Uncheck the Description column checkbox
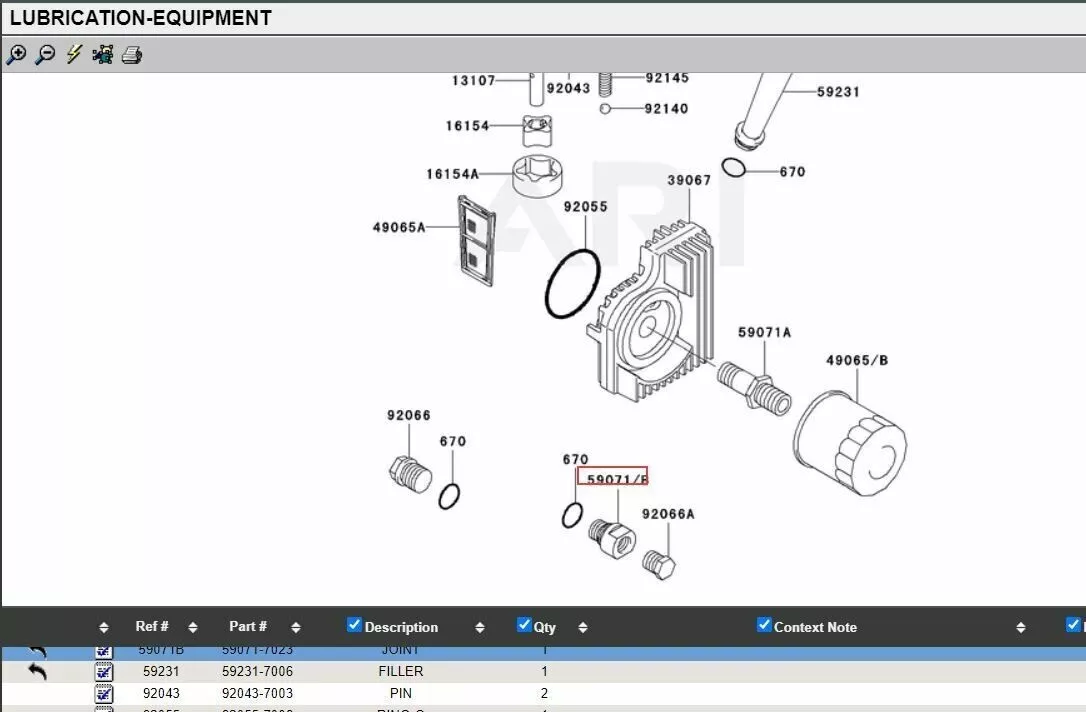 354,625
